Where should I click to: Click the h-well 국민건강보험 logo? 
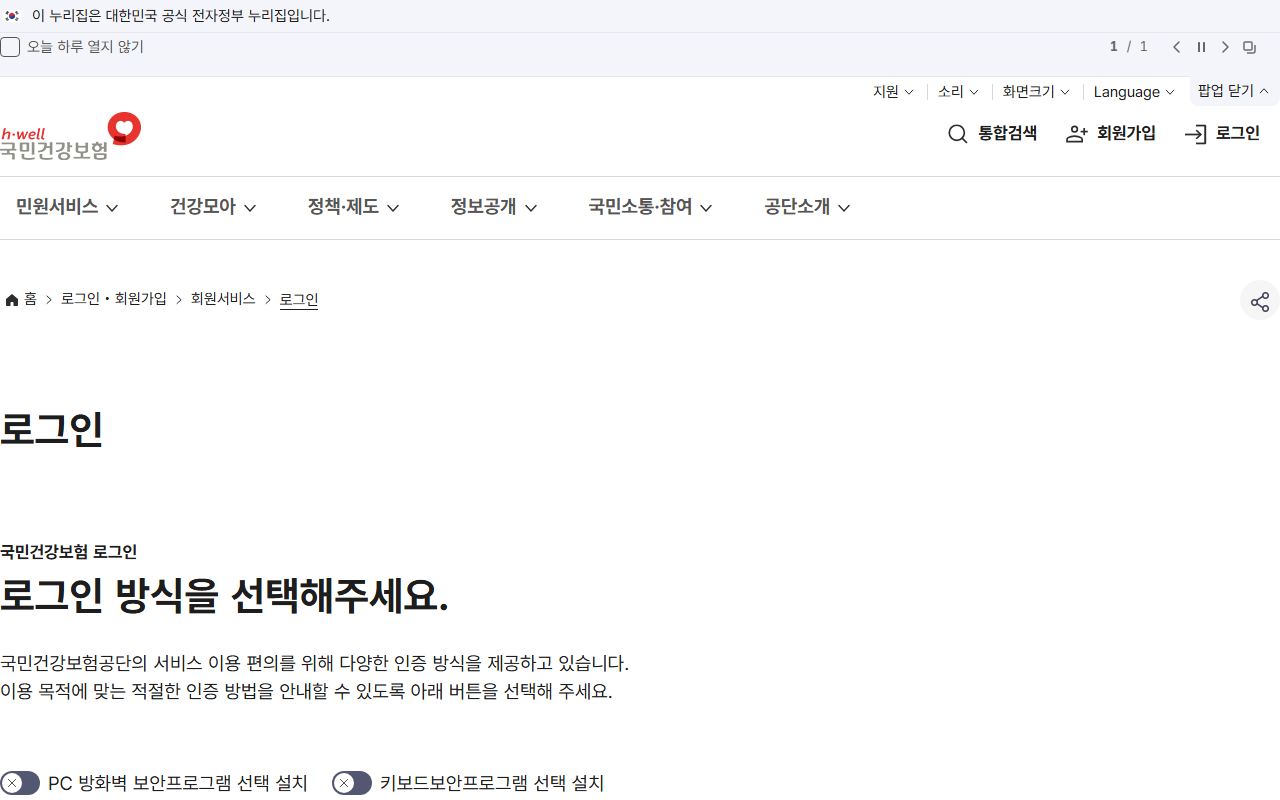(x=70, y=135)
